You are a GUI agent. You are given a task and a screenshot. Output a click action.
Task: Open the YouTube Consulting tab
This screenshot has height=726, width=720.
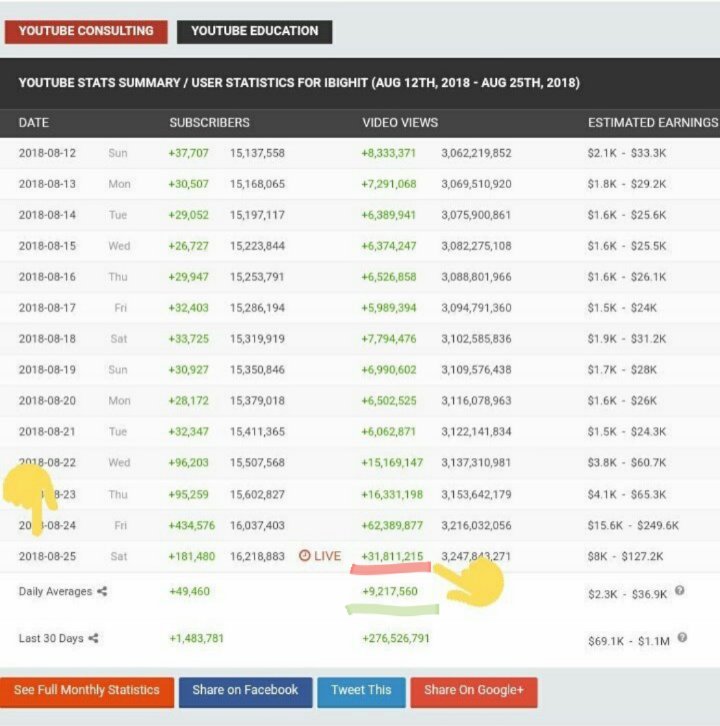coord(86,31)
